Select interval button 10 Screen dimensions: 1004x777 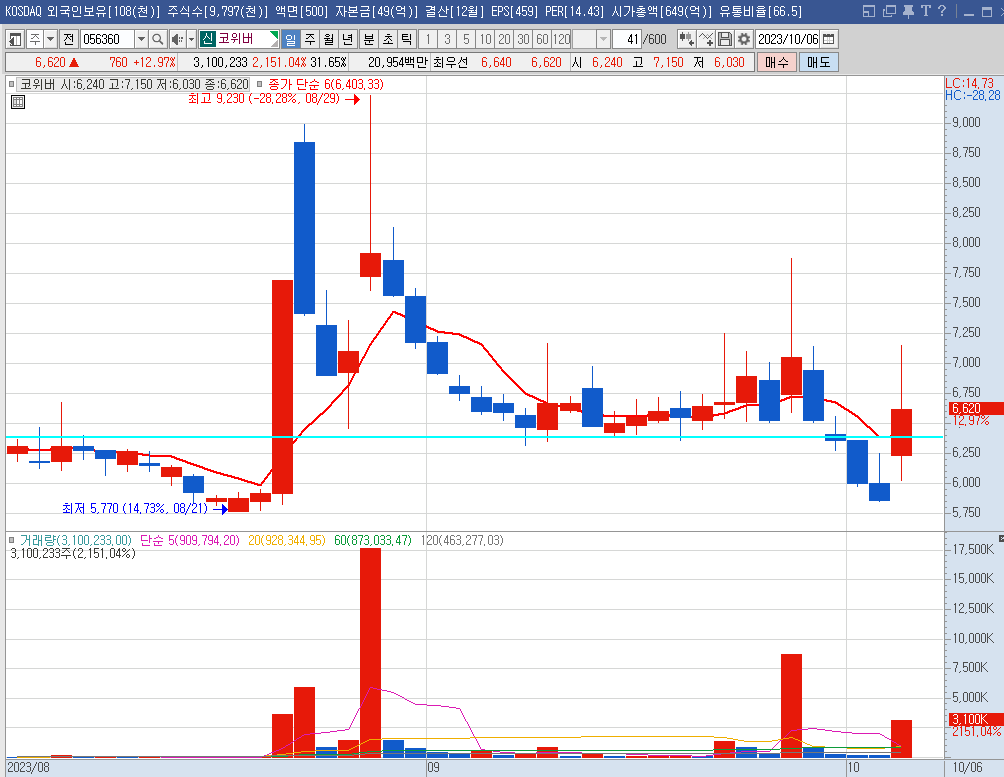tap(485, 39)
